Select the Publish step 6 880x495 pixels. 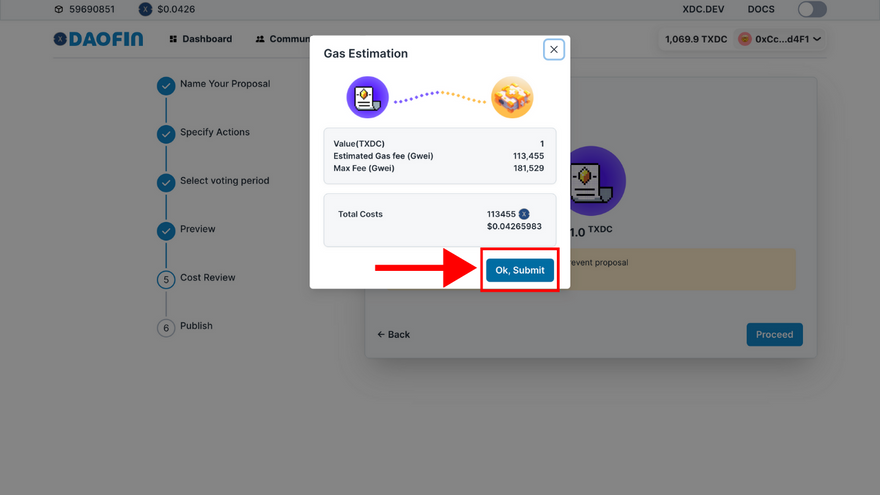pyautogui.click(x=185, y=327)
